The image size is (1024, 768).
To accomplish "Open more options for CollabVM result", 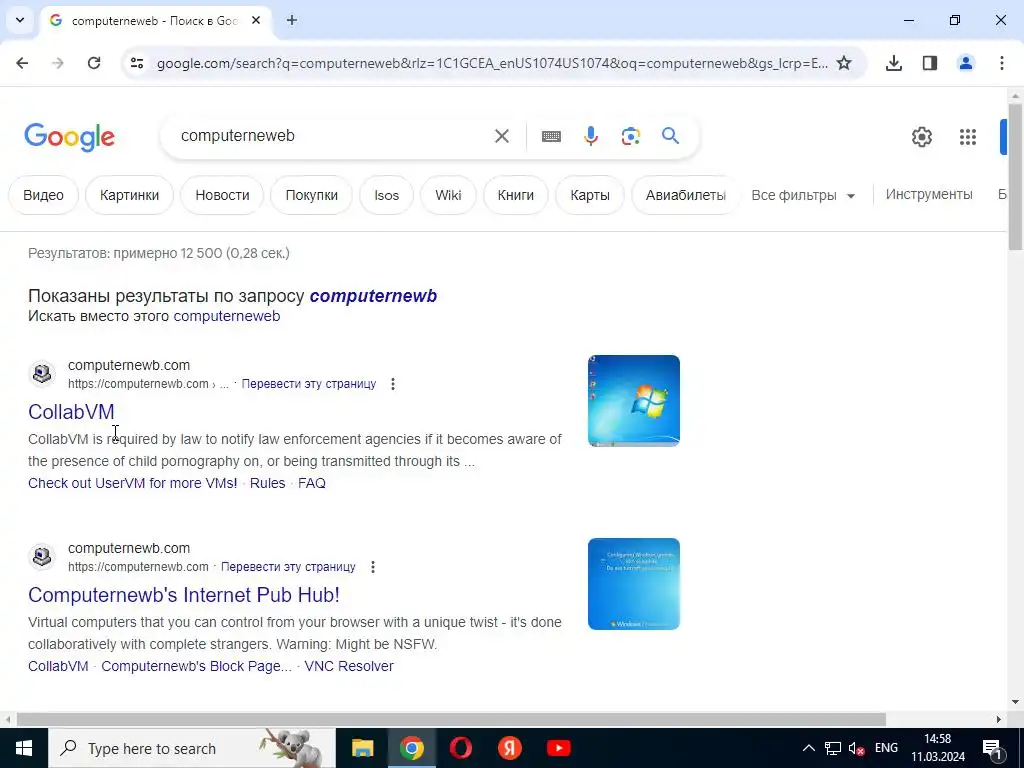I will pos(392,384).
